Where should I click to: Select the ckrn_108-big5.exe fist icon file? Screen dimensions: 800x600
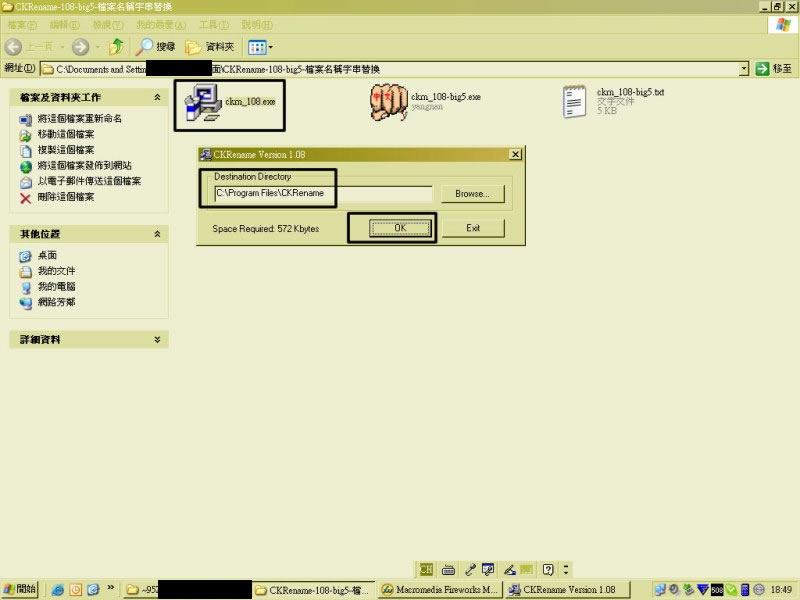(426, 102)
